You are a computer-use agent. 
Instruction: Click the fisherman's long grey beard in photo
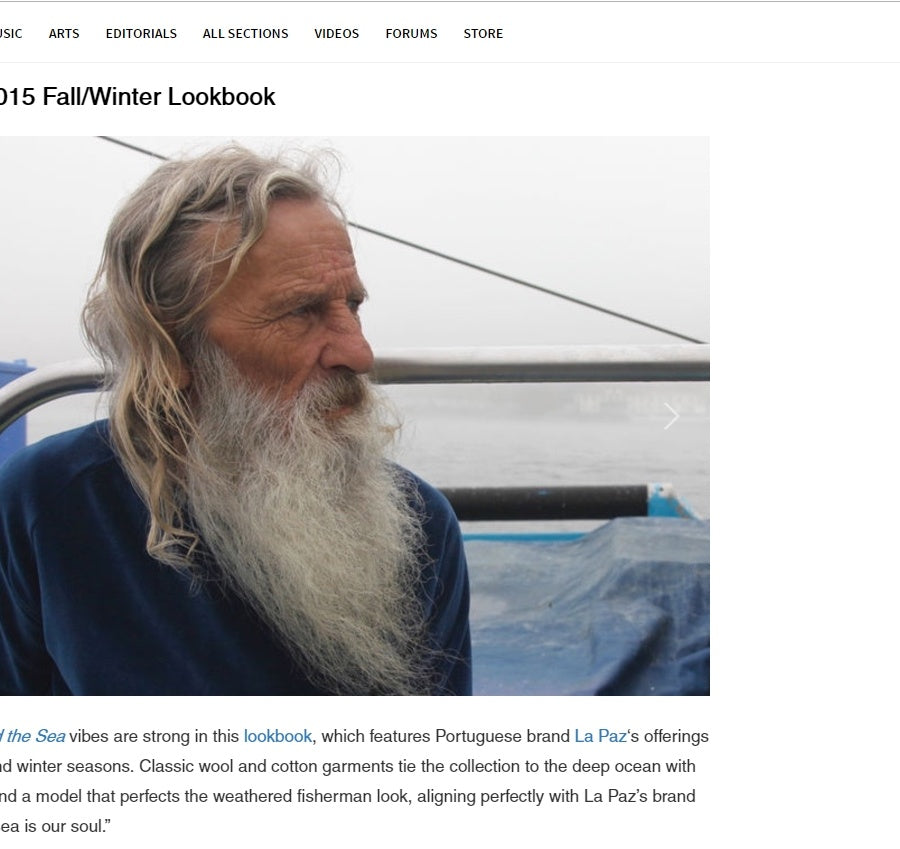tap(310, 534)
